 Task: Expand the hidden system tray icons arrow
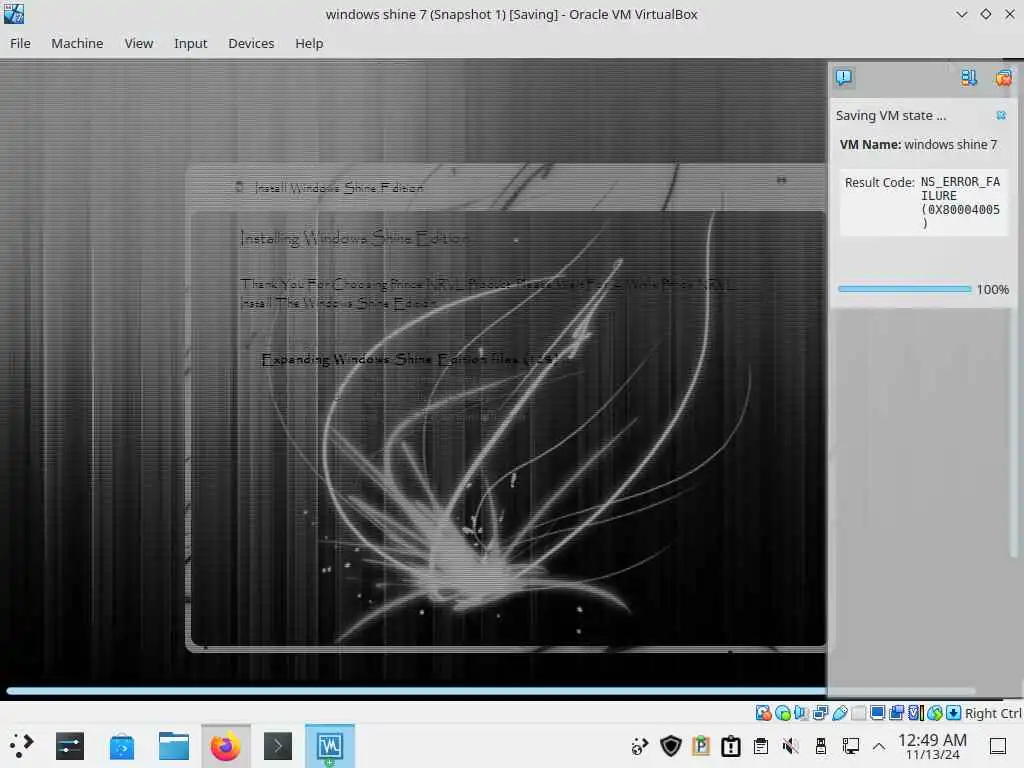pos(879,745)
